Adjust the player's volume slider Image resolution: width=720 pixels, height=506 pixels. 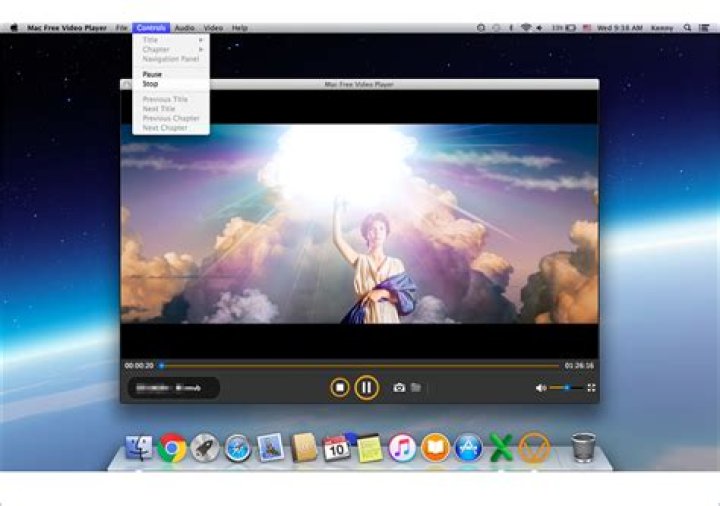click(x=566, y=388)
